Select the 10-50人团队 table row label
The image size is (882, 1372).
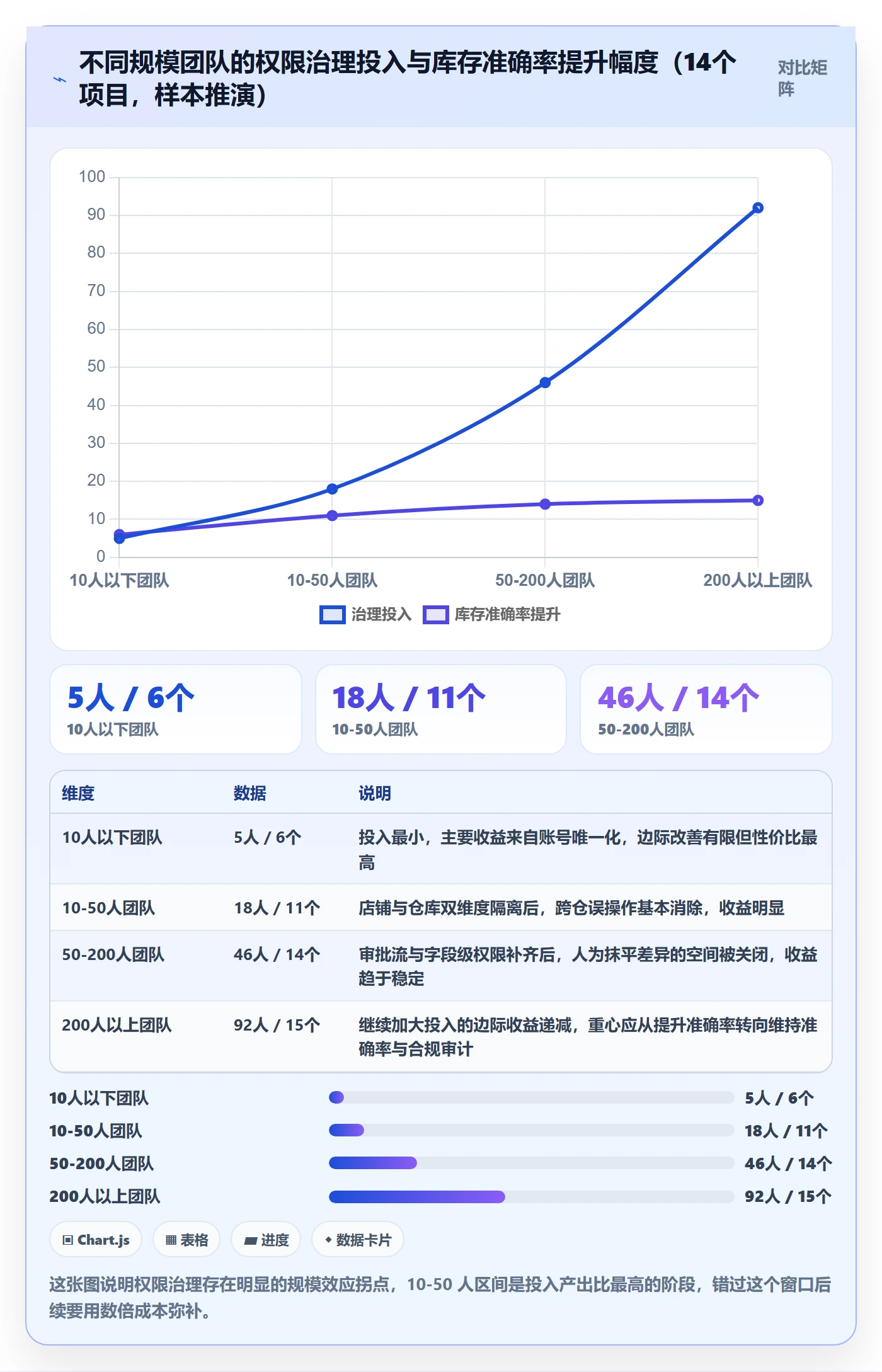(x=108, y=908)
